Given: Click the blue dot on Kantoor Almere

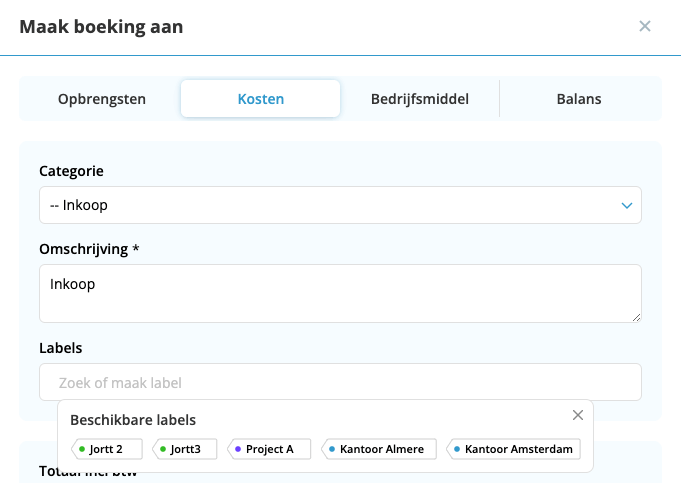Looking at the screenshot, I should click(332, 449).
